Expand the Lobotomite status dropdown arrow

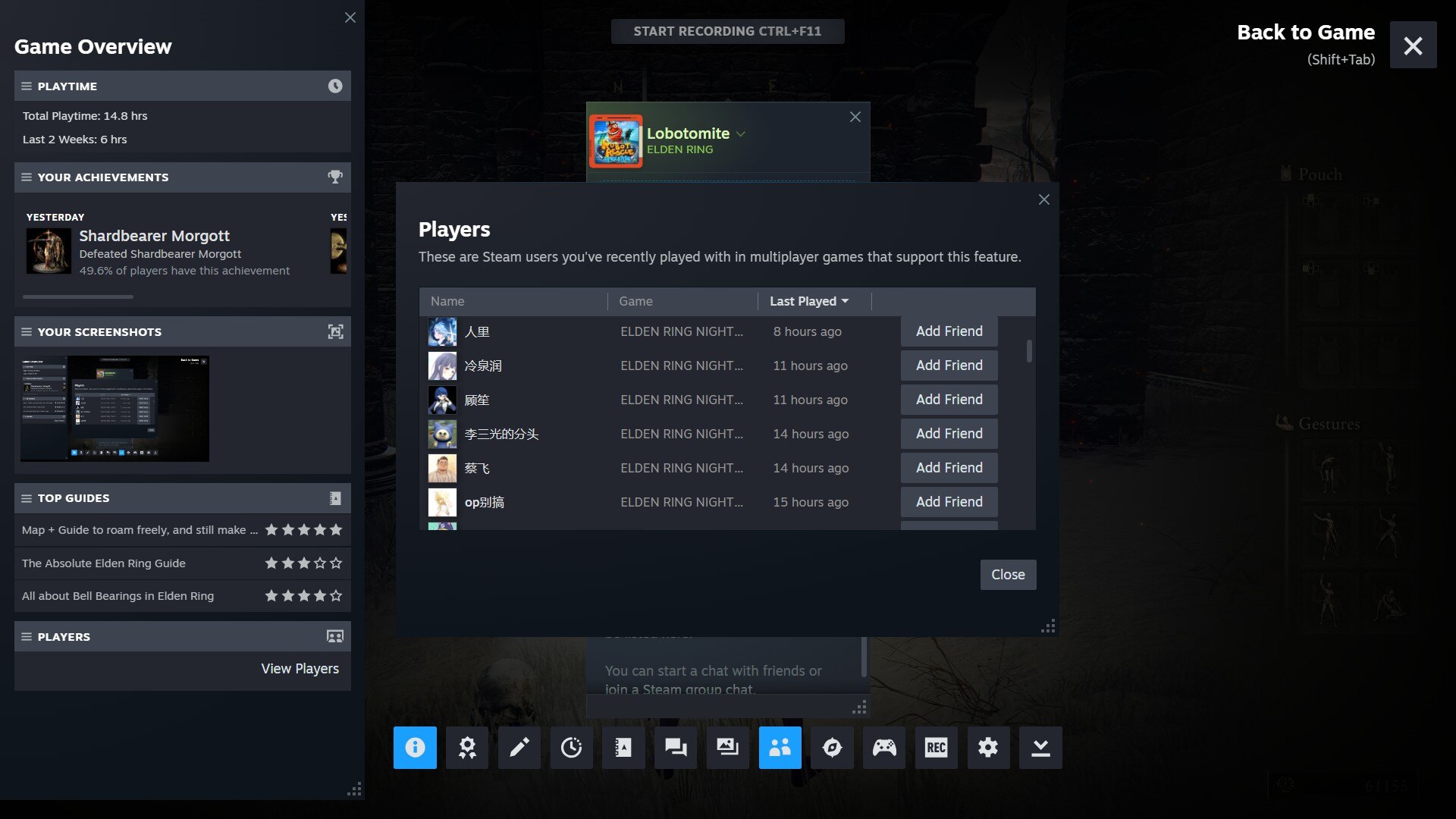click(741, 134)
